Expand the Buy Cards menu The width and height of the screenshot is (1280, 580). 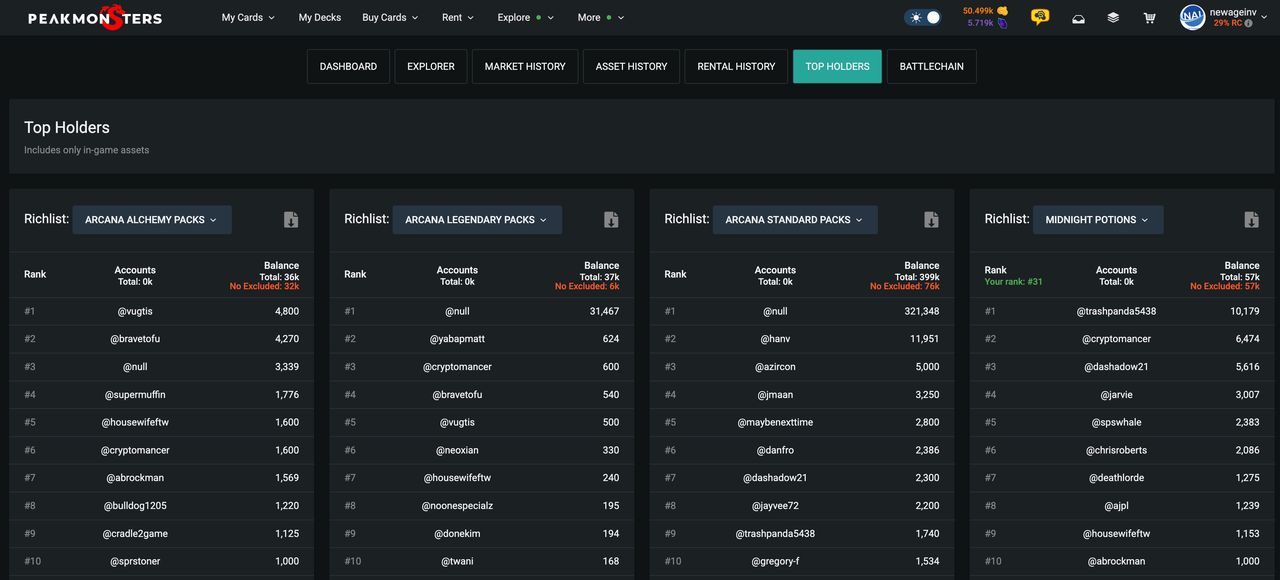point(390,18)
